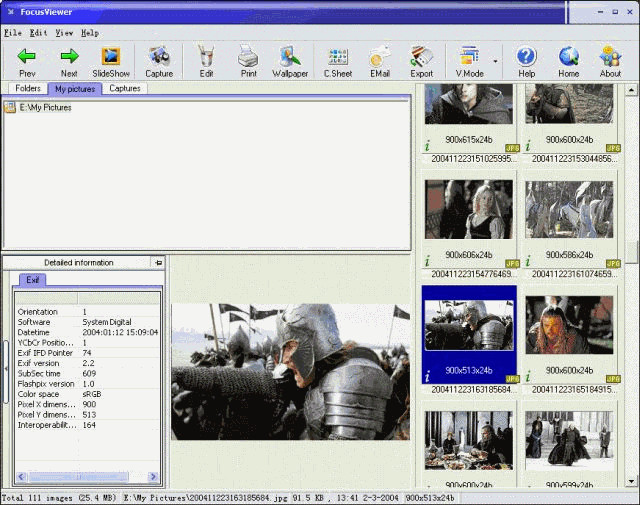The height and width of the screenshot is (505, 640).
Task: Select the E:\My Pictures folder entry
Action: point(38,107)
